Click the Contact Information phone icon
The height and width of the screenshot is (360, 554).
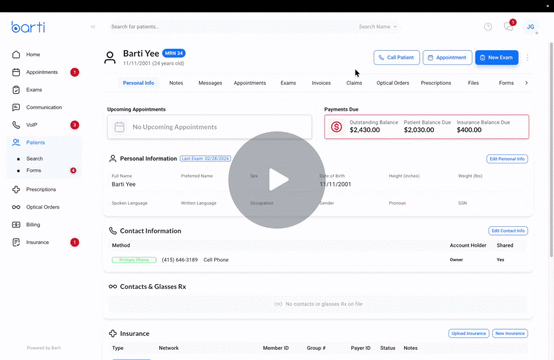coord(113,231)
